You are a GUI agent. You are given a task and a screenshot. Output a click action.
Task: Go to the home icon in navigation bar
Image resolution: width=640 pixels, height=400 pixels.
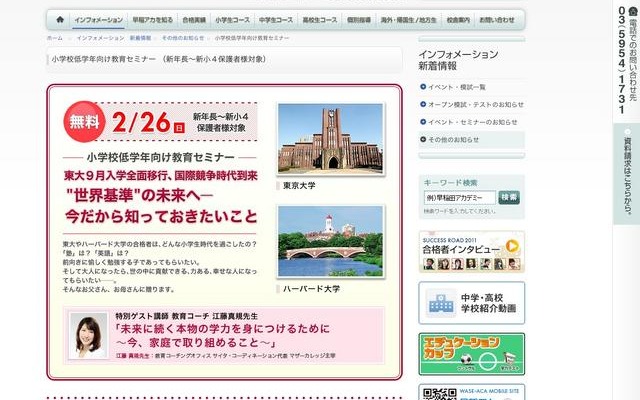point(60,20)
